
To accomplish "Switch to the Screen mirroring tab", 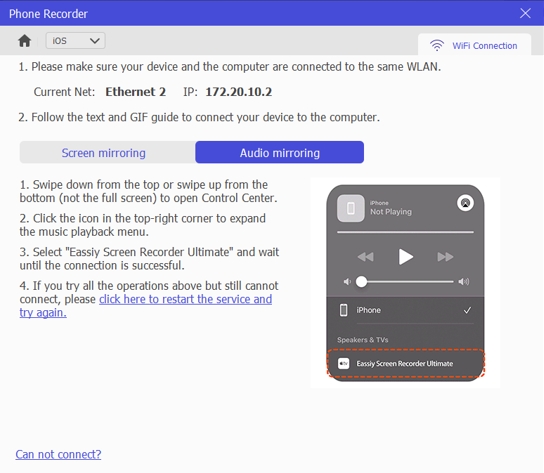I will pos(103,153).
